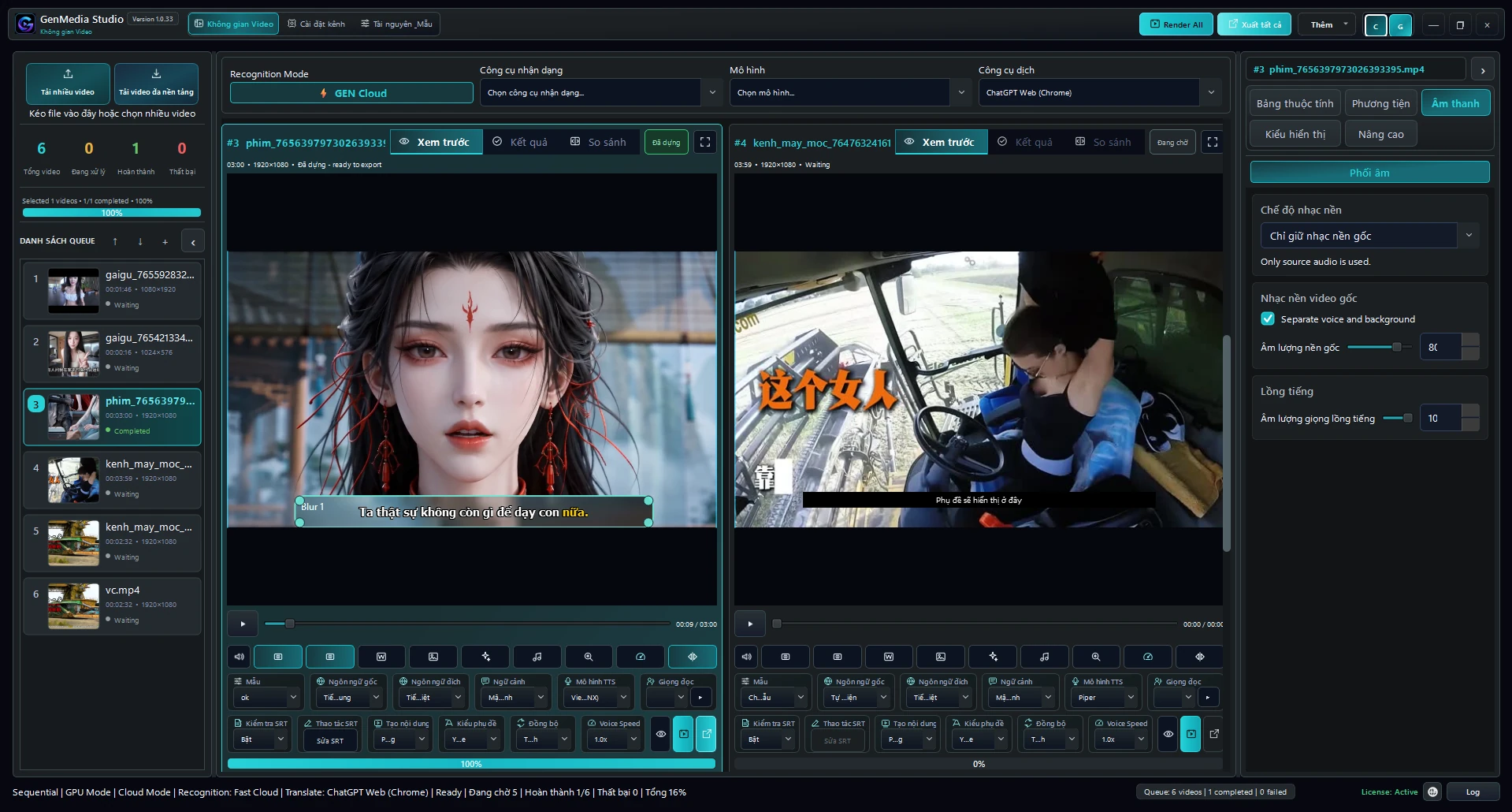The height and width of the screenshot is (812, 1512).
Task: Click the speaker icon in #4 kenh_may_moc panel
Action: [747, 656]
